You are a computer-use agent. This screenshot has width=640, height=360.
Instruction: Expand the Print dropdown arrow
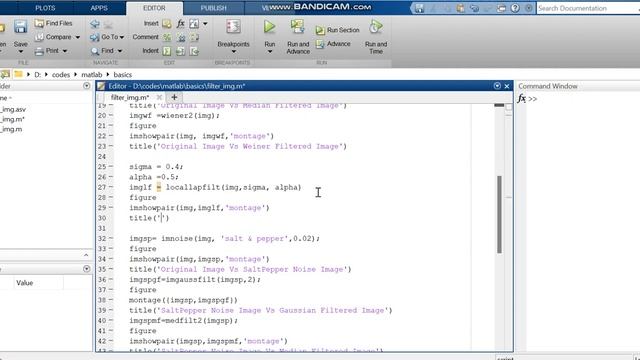pyautogui.click(x=64, y=51)
